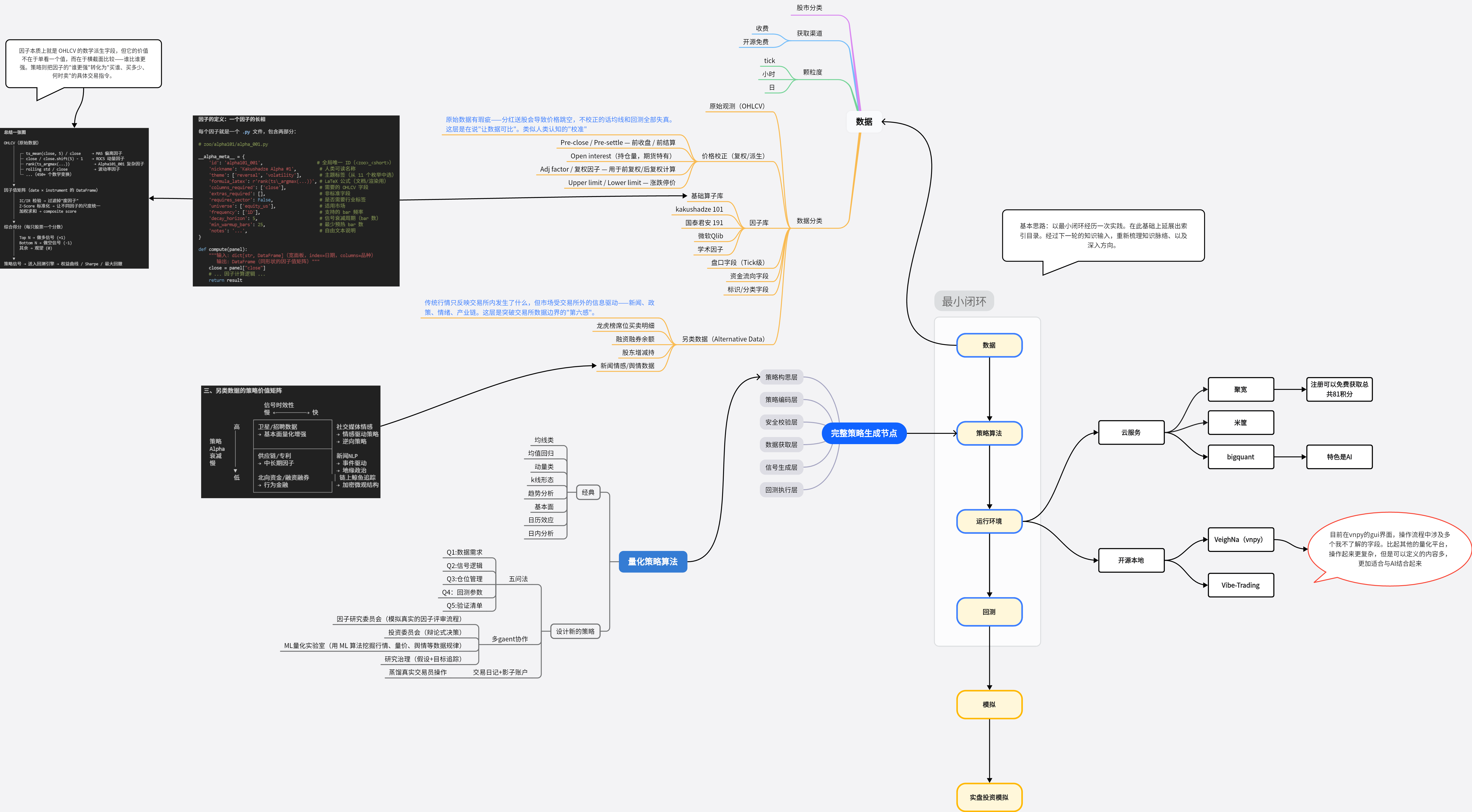
Task: Click the 特色是AI box
Action: click(x=1340, y=457)
